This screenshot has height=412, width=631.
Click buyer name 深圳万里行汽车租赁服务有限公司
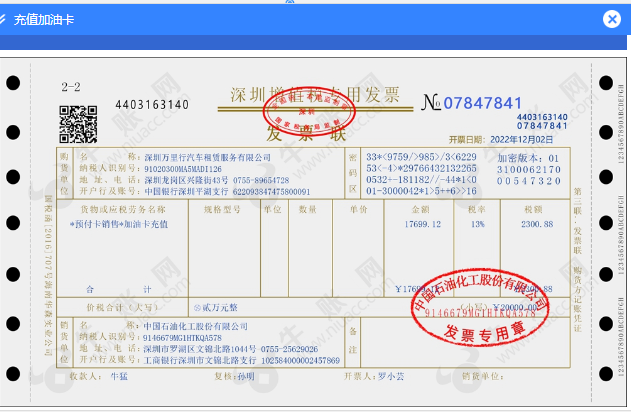click(x=207, y=157)
